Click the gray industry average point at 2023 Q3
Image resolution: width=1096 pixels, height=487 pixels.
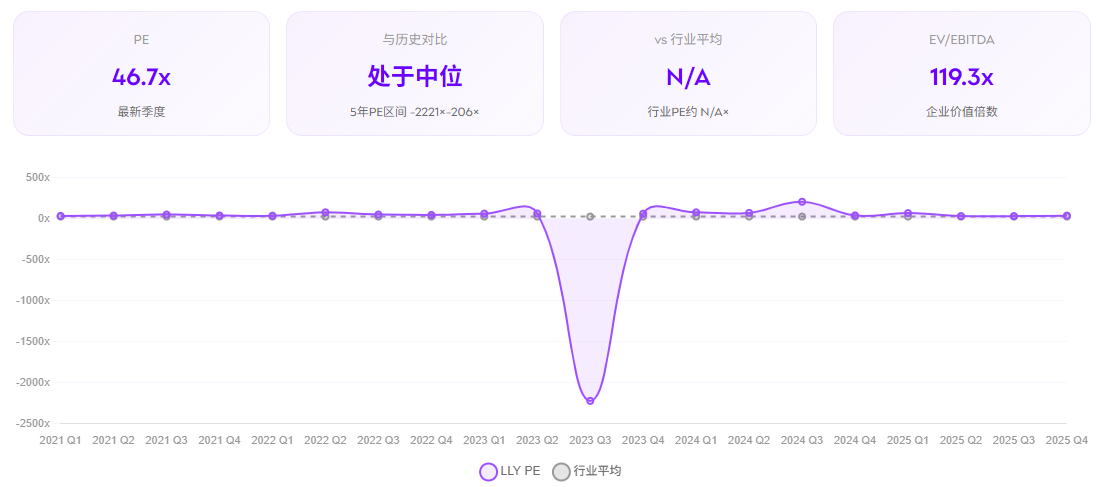pyautogui.click(x=590, y=216)
